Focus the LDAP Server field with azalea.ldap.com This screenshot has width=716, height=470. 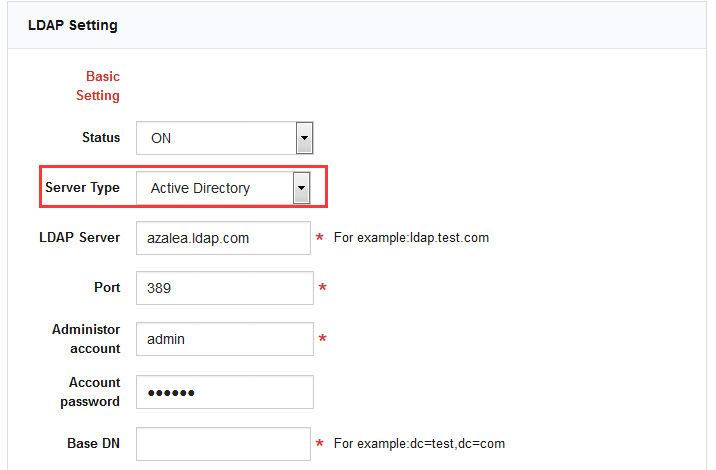click(224, 238)
